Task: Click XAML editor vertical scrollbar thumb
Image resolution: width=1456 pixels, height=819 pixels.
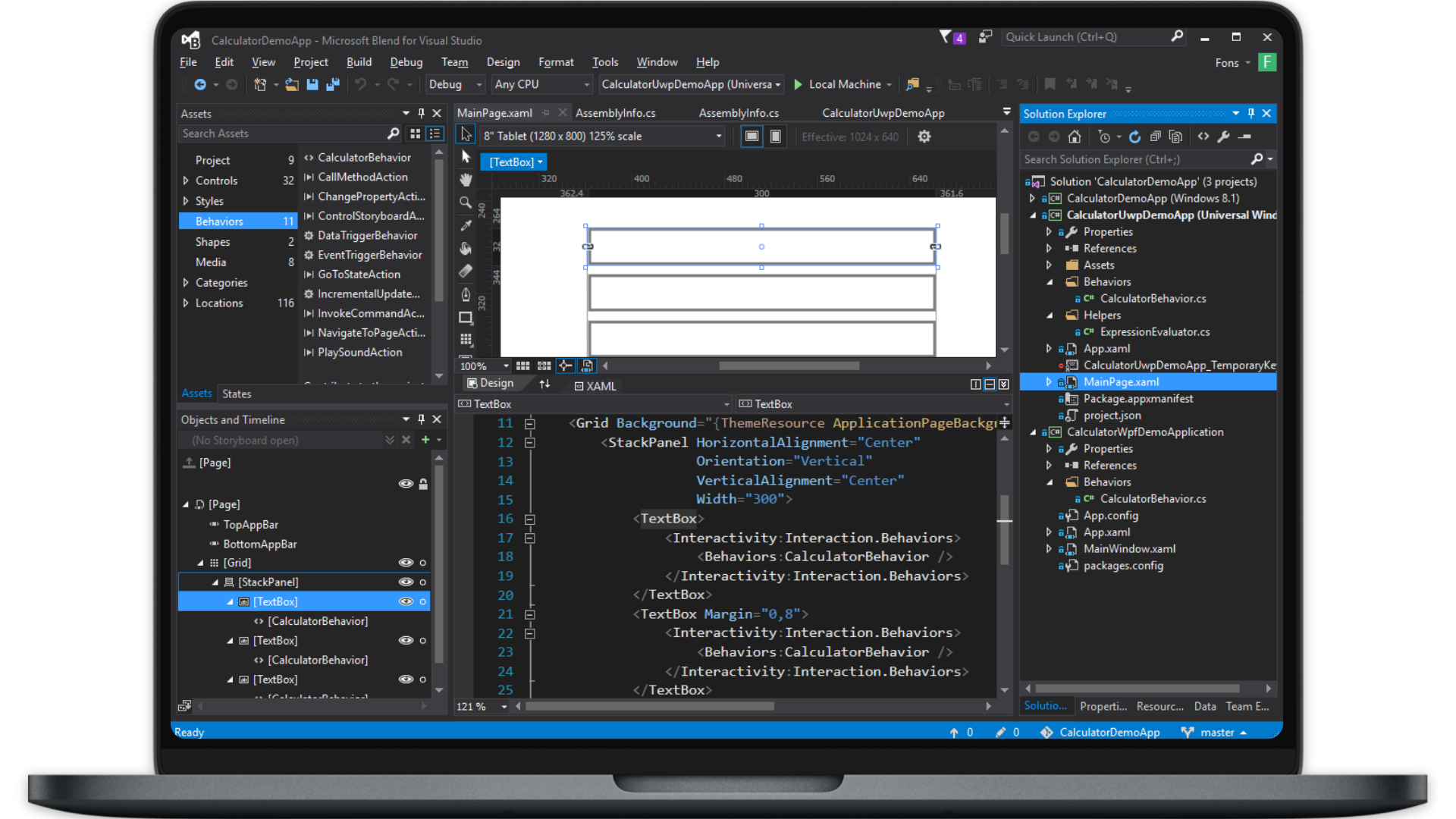Action: click(x=1004, y=529)
